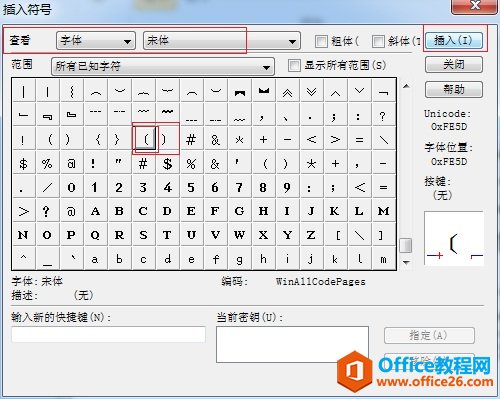Image resolution: width=500 pixels, height=399 pixels.
Task: Toggle the 粗体 bold checkbox
Action: pyautogui.click(x=322, y=41)
